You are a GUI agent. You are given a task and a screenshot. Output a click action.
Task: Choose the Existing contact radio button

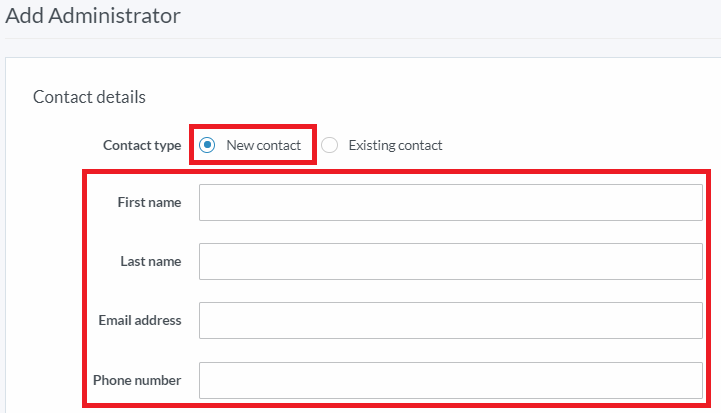(x=329, y=145)
